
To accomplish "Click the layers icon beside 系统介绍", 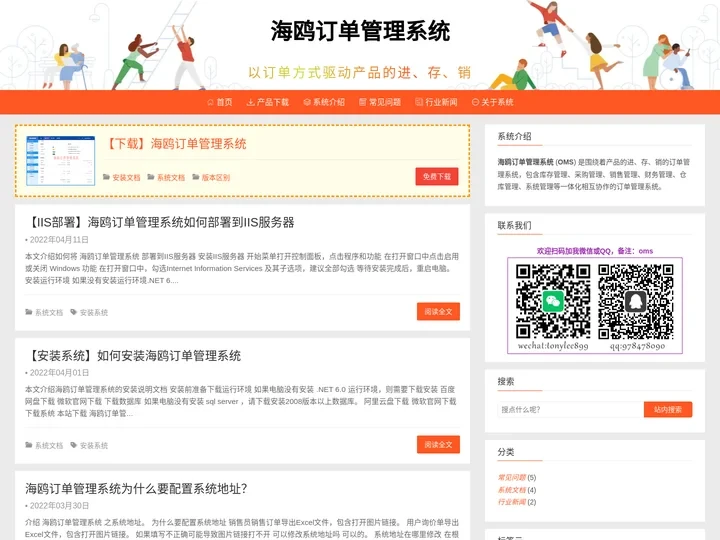I will (307, 102).
